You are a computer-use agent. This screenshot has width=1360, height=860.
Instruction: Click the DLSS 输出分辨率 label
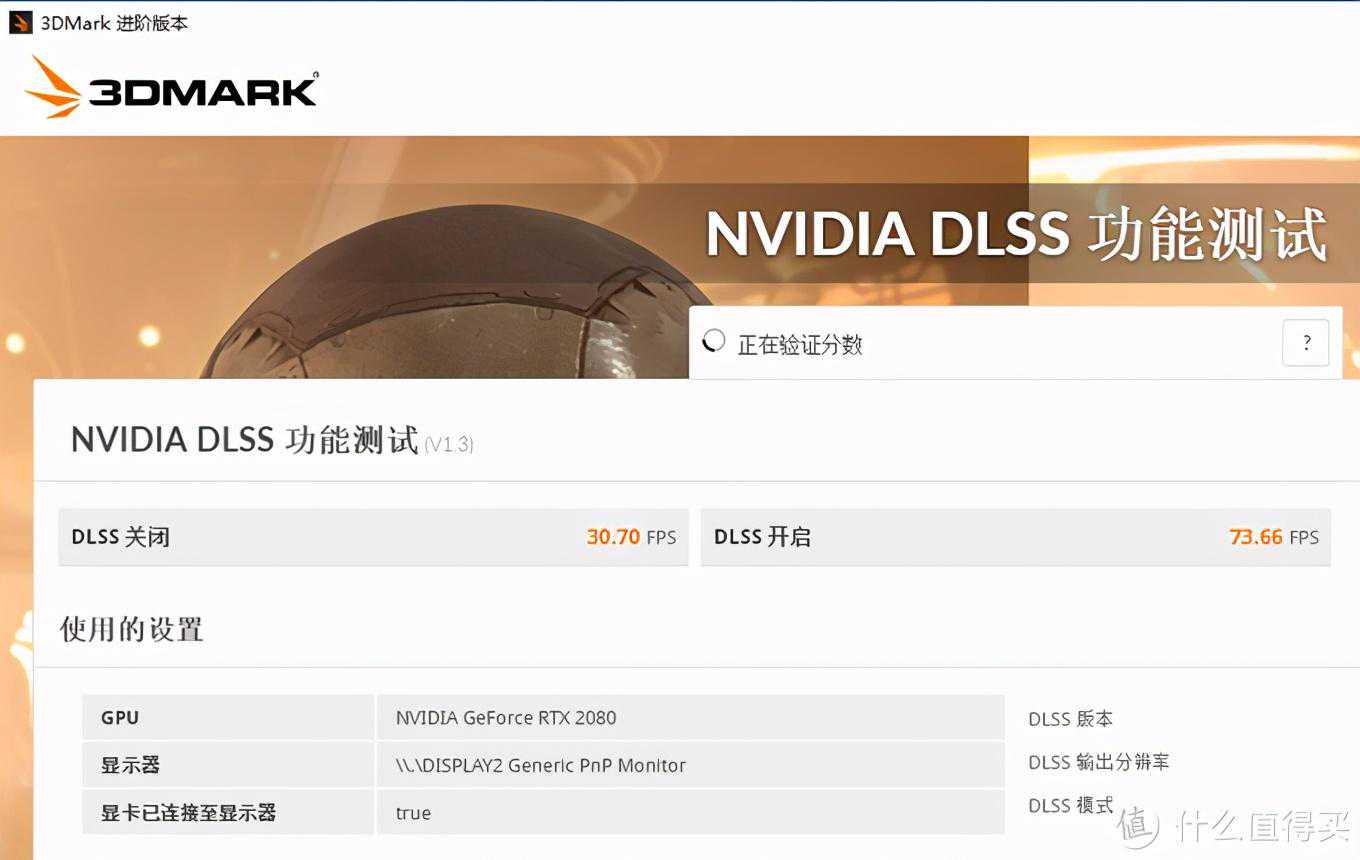(1098, 762)
